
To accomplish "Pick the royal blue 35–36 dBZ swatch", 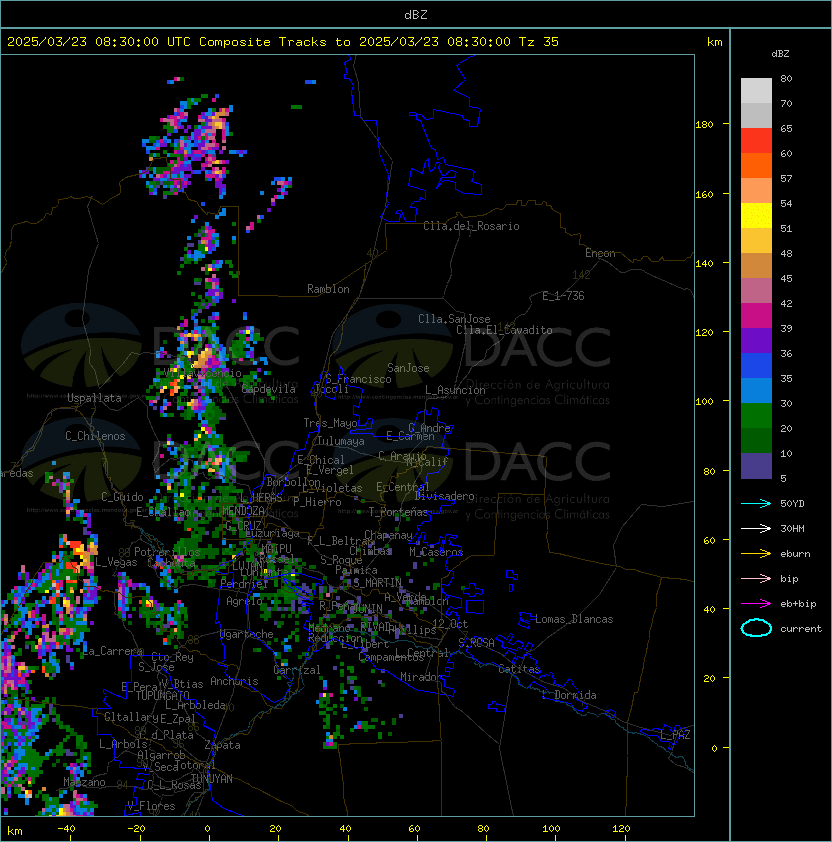I will coord(756,366).
